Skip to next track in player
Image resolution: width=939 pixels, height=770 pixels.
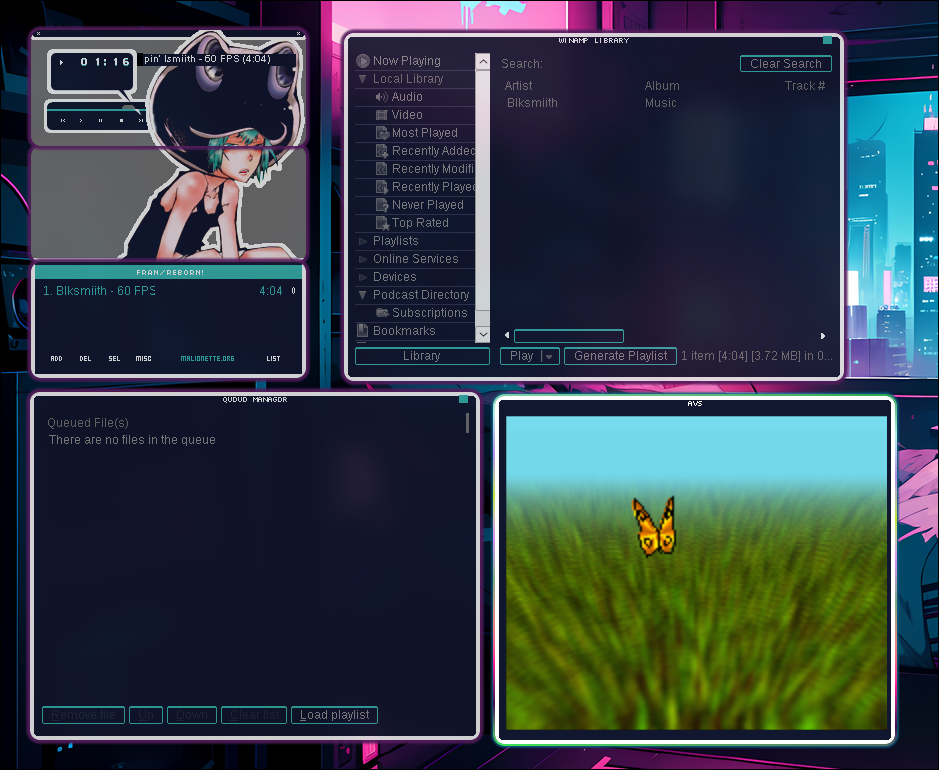click(141, 120)
